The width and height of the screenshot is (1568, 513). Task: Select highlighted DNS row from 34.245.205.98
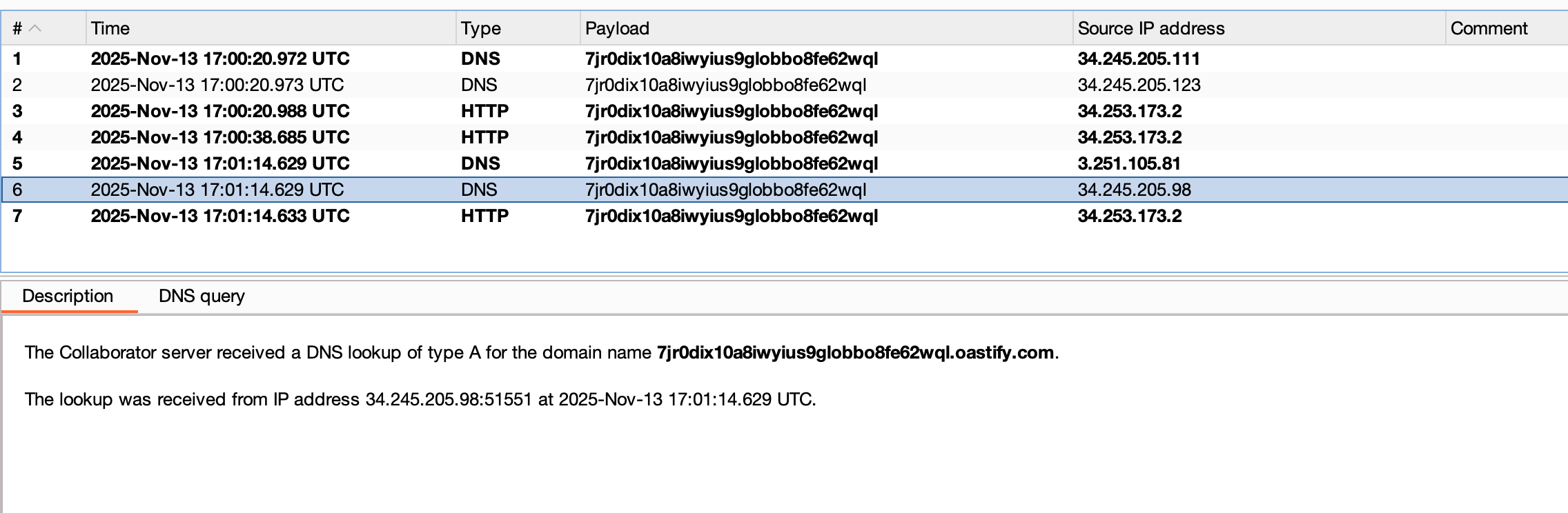[x=1134, y=190]
